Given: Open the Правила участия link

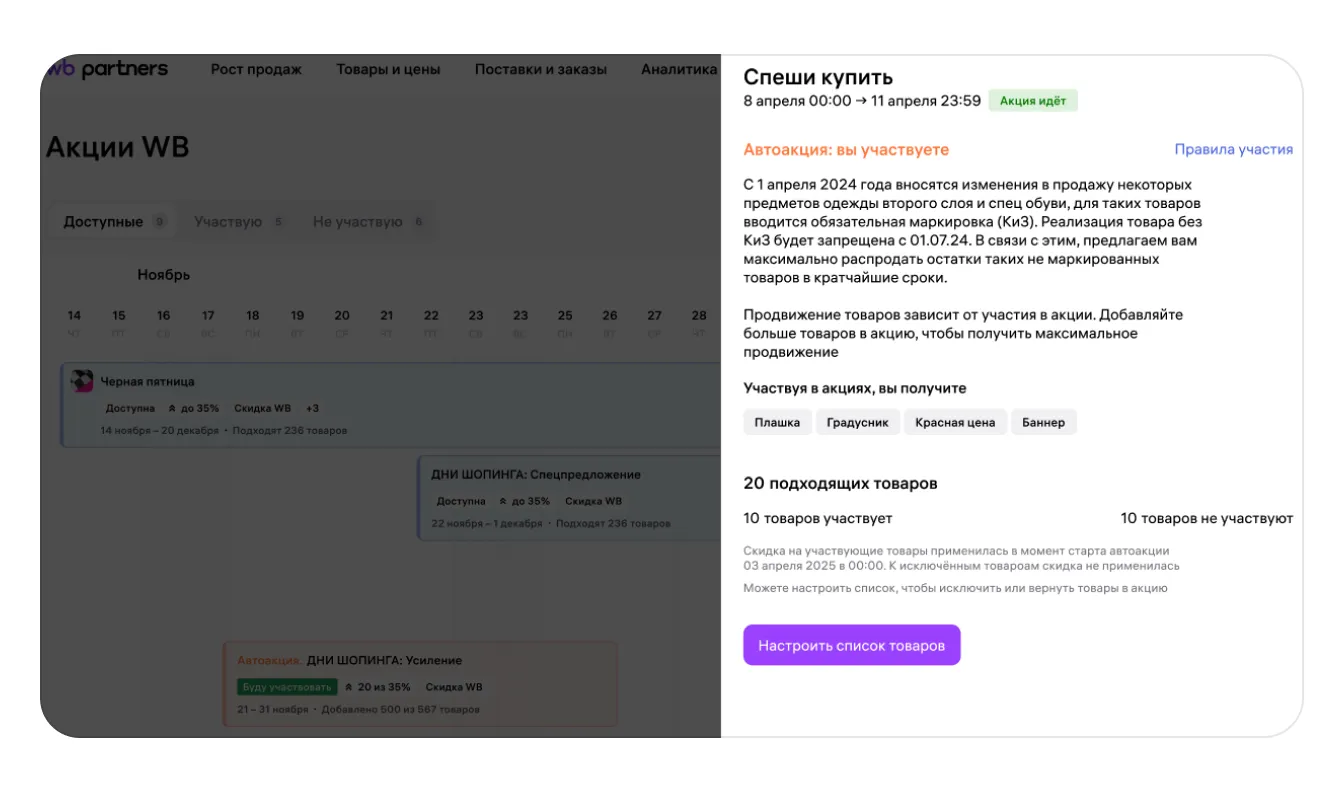Looking at the screenshot, I should coord(1233,149).
